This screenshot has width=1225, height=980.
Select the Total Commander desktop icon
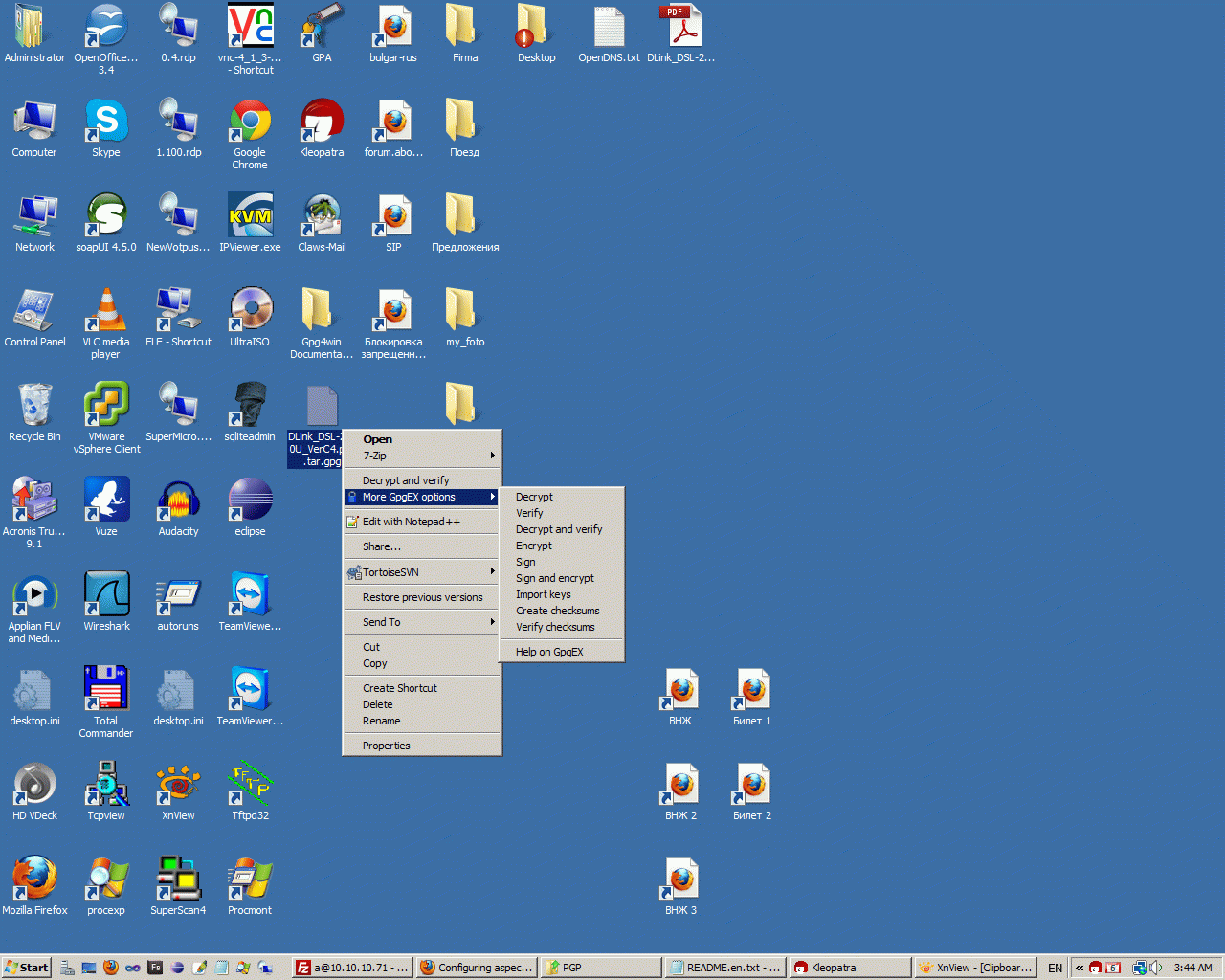coord(106,702)
